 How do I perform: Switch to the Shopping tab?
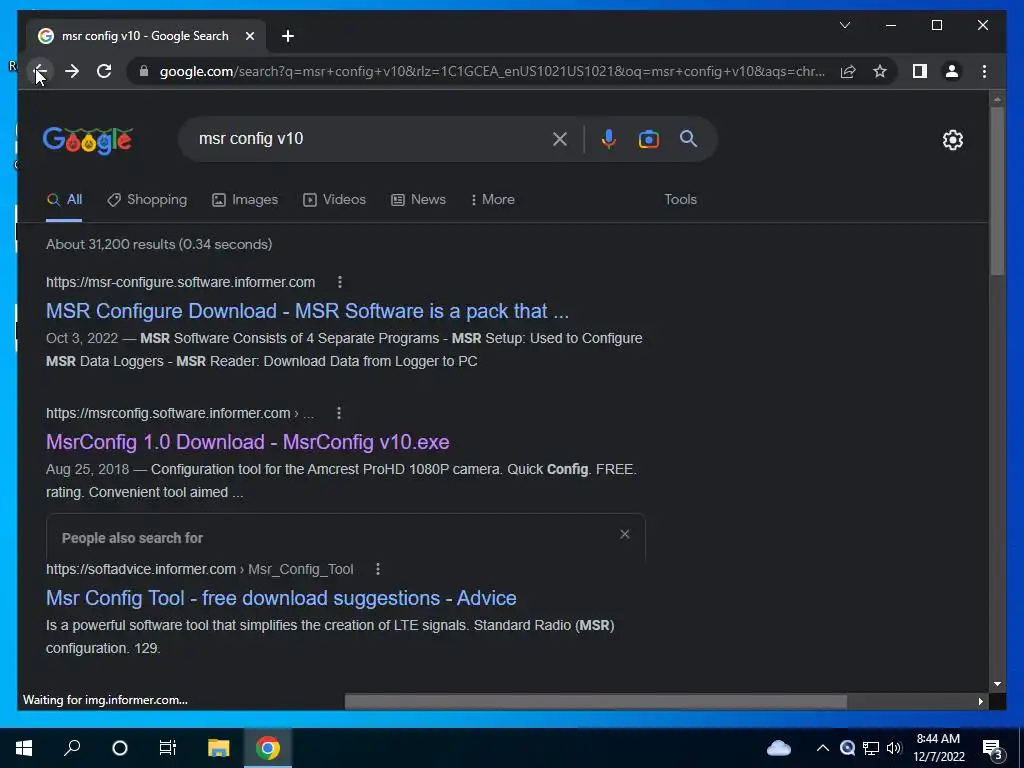147,199
